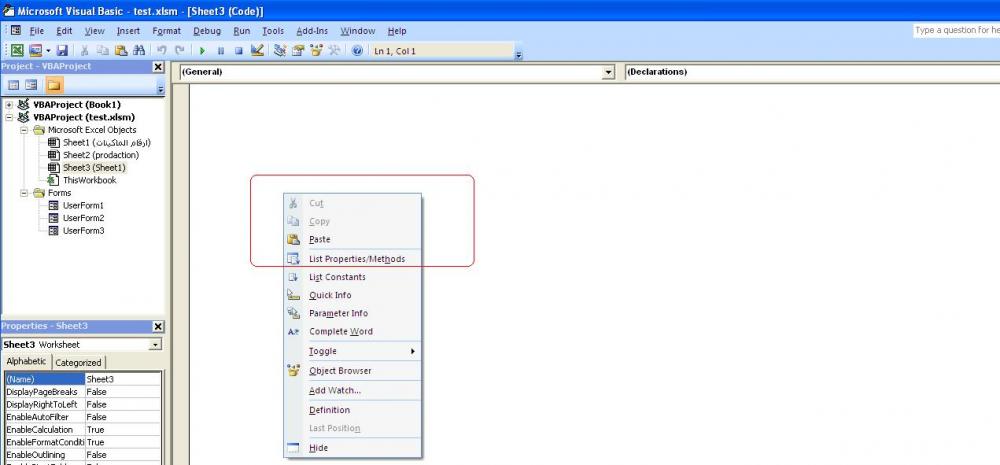Expand VBAProject (Book1) tree node
This screenshot has width=1000, height=465.
click(x=10, y=105)
